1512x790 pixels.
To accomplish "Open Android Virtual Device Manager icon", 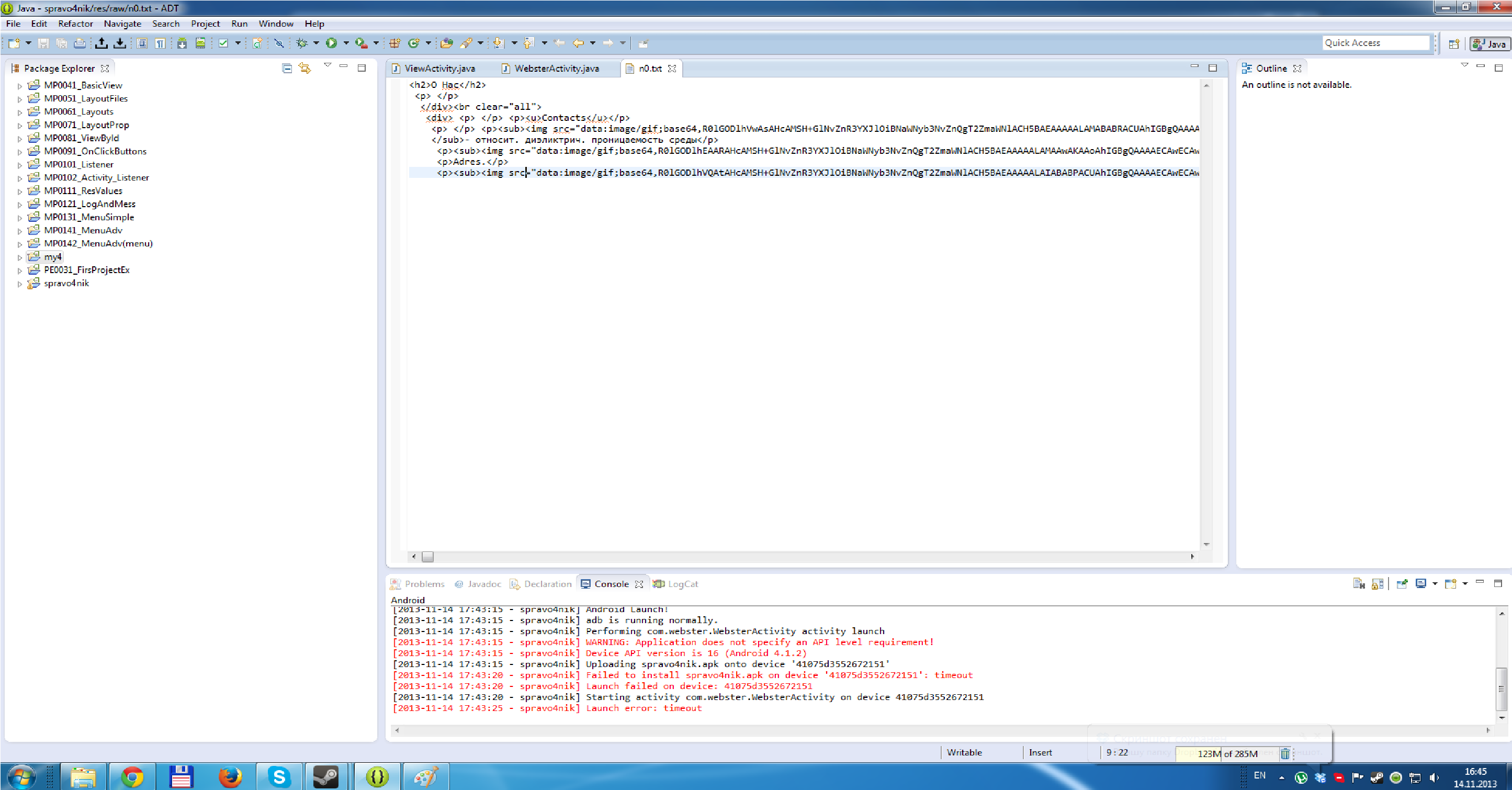I will tap(200, 43).
